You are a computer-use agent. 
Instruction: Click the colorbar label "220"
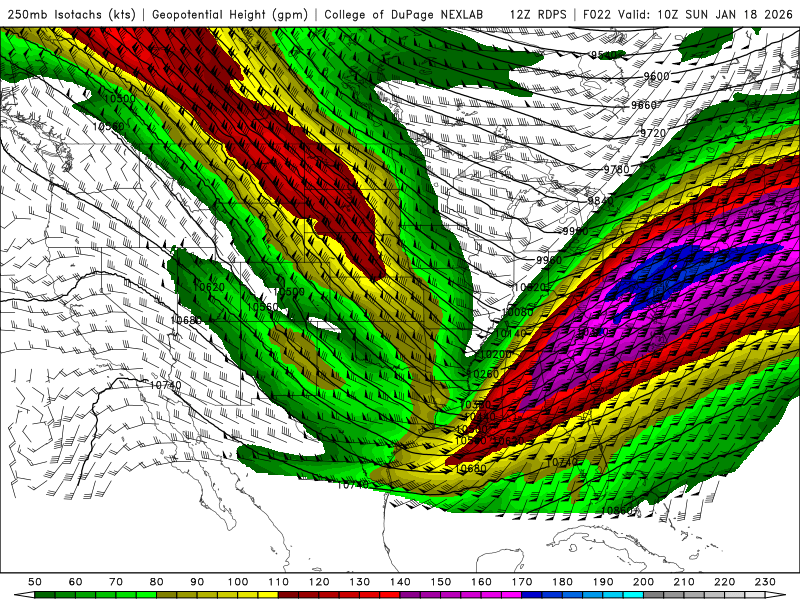(x=724, y=582)
